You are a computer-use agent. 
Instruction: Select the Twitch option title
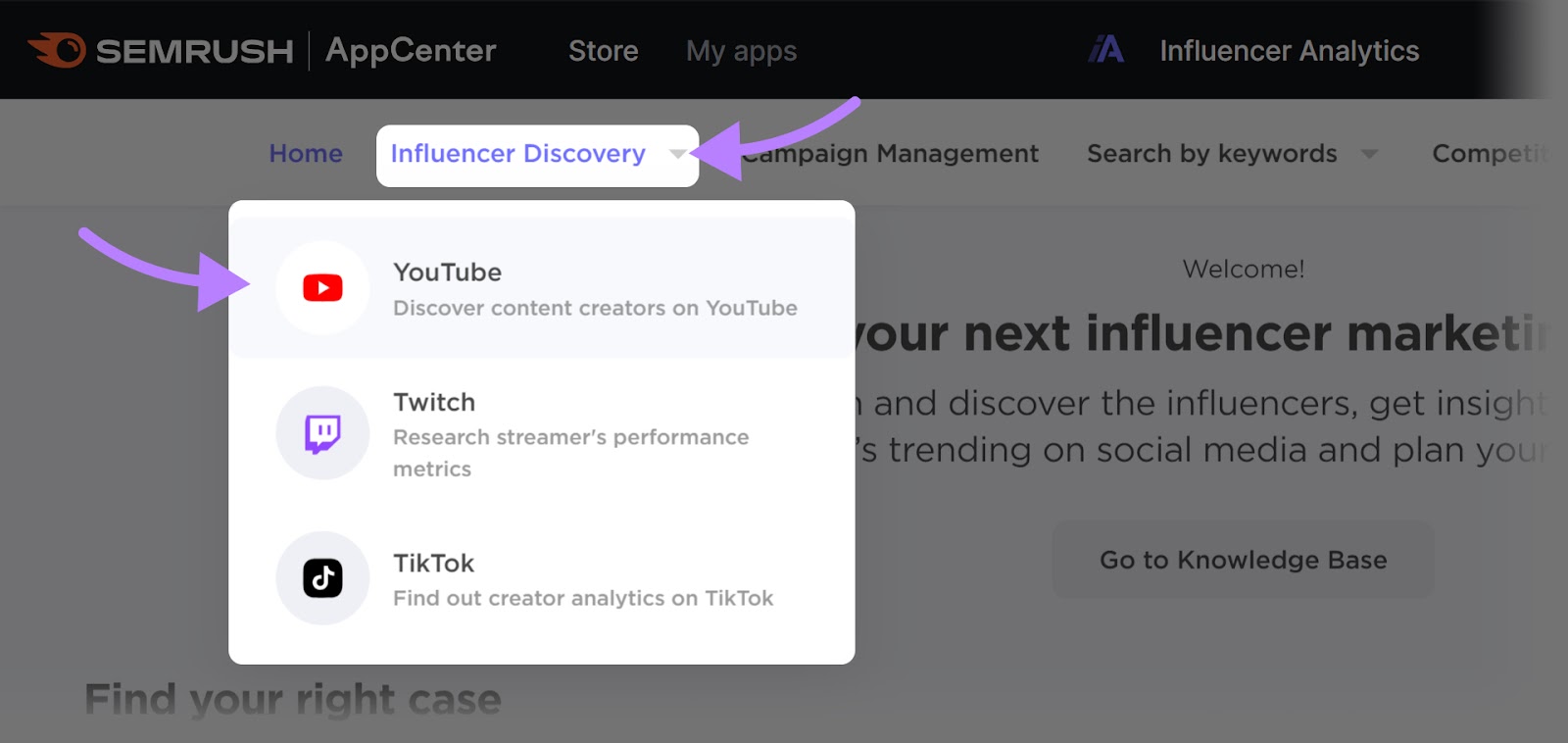pyautogui.click(x=434, y=403)
